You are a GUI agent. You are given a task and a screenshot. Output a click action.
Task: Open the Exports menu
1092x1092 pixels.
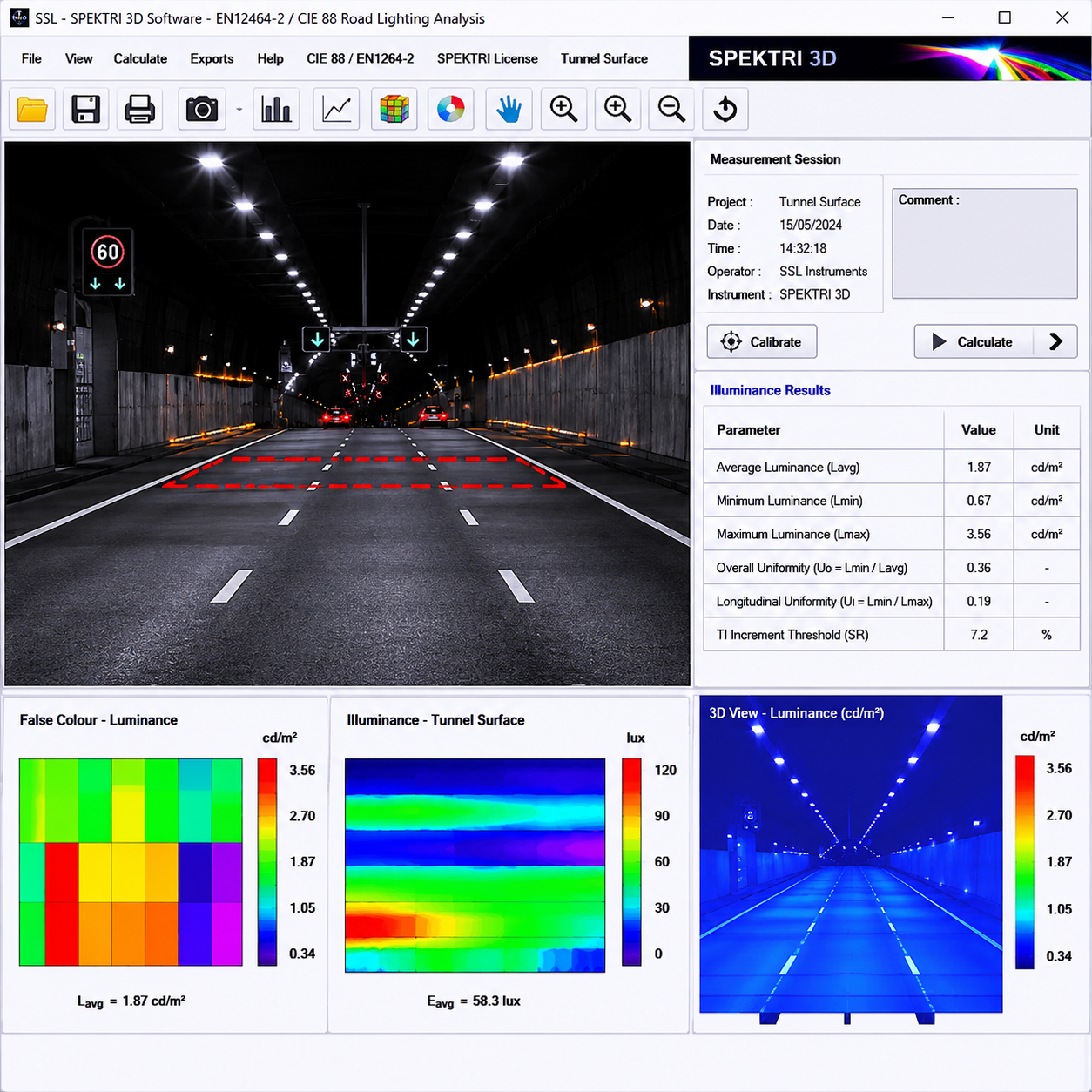click(212, 58)
